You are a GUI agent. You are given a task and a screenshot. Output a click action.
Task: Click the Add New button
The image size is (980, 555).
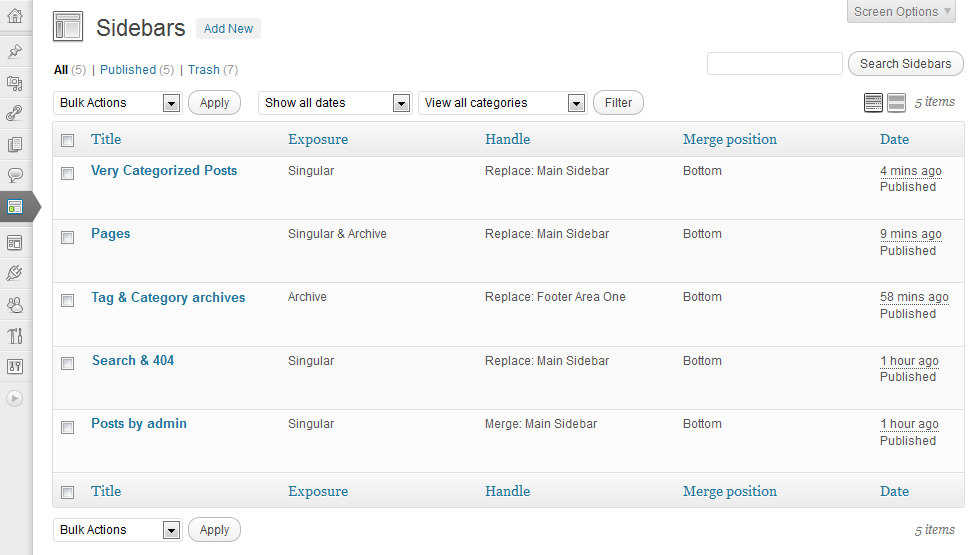(x=228, y=29)
